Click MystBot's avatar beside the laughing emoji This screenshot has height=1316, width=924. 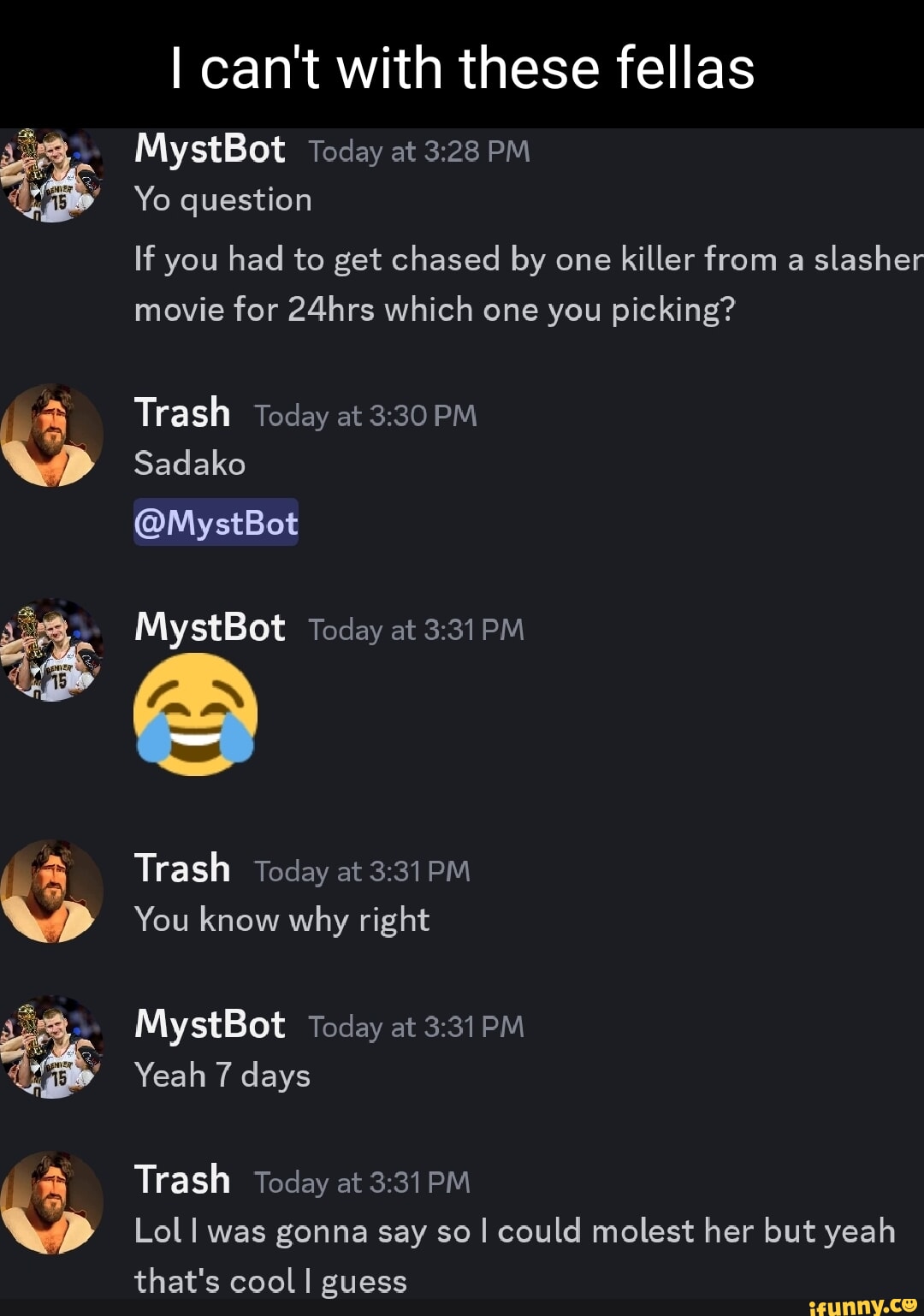pyautogui.click(x=53, y=650)
